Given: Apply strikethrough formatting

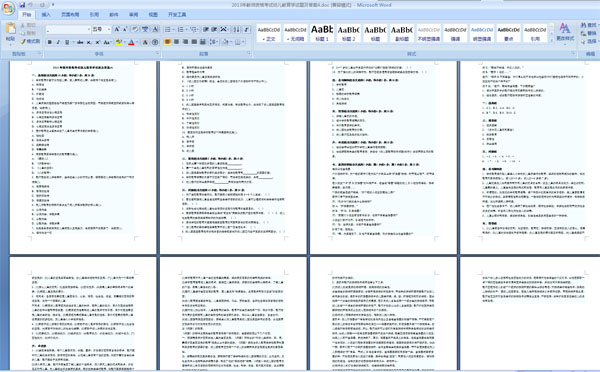Looking at the screenshot, I should pyautogui.click(x=80, y=42).
